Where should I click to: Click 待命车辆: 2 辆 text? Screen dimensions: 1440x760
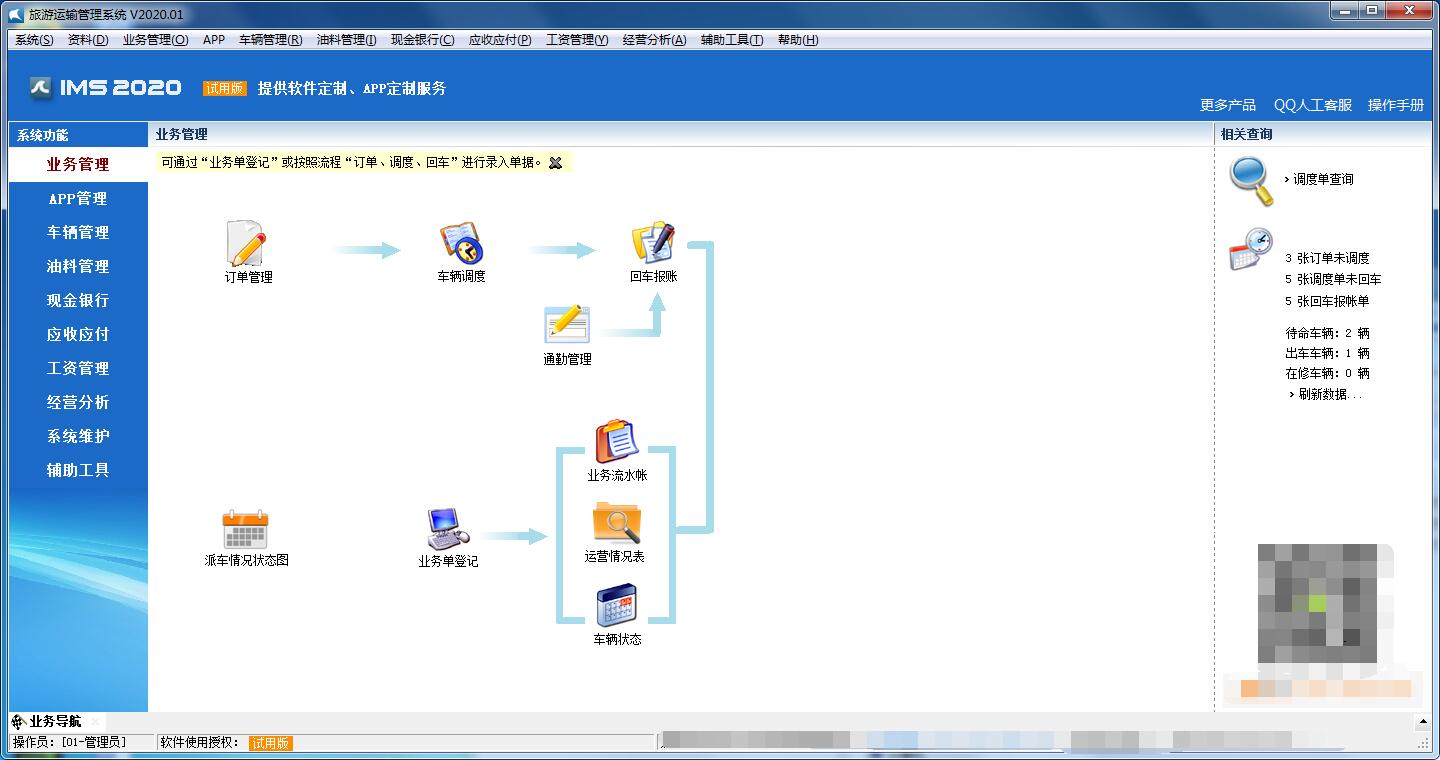tap(1327, 333)
